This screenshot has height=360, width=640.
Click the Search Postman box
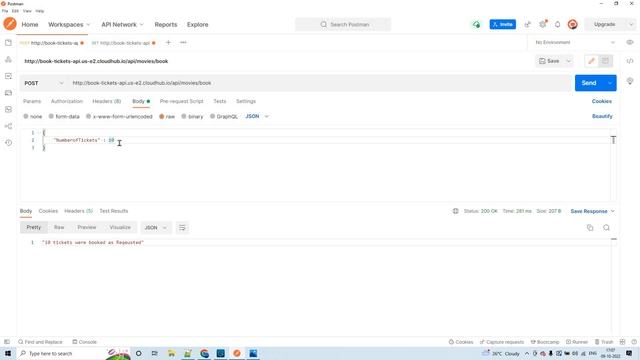coord(343,24)
